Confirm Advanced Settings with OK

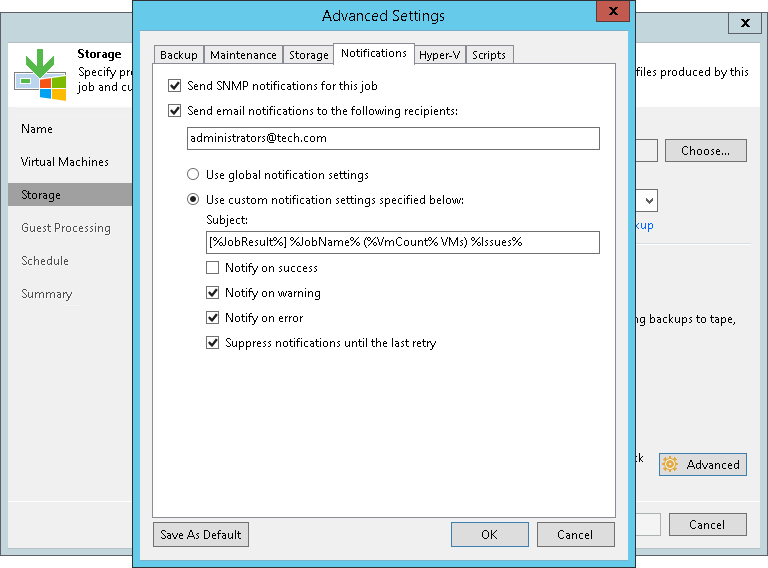point(489,535)
